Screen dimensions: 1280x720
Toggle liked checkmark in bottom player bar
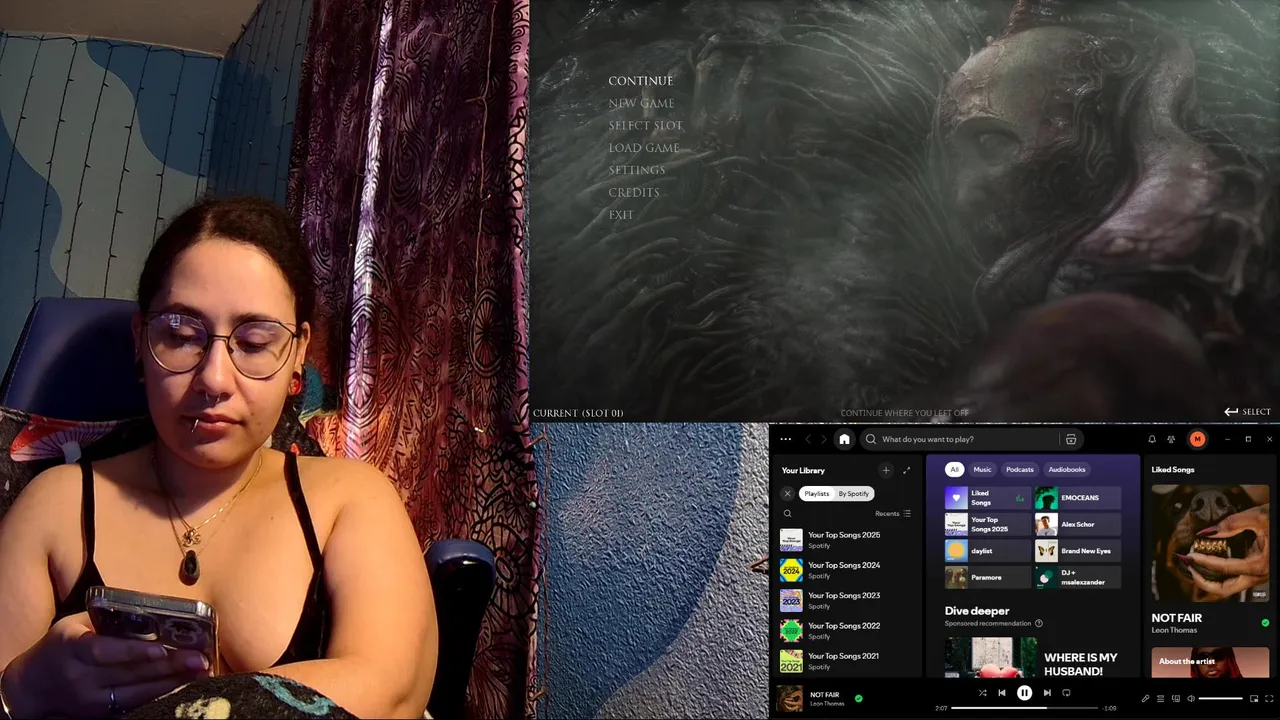click(858, 698)
